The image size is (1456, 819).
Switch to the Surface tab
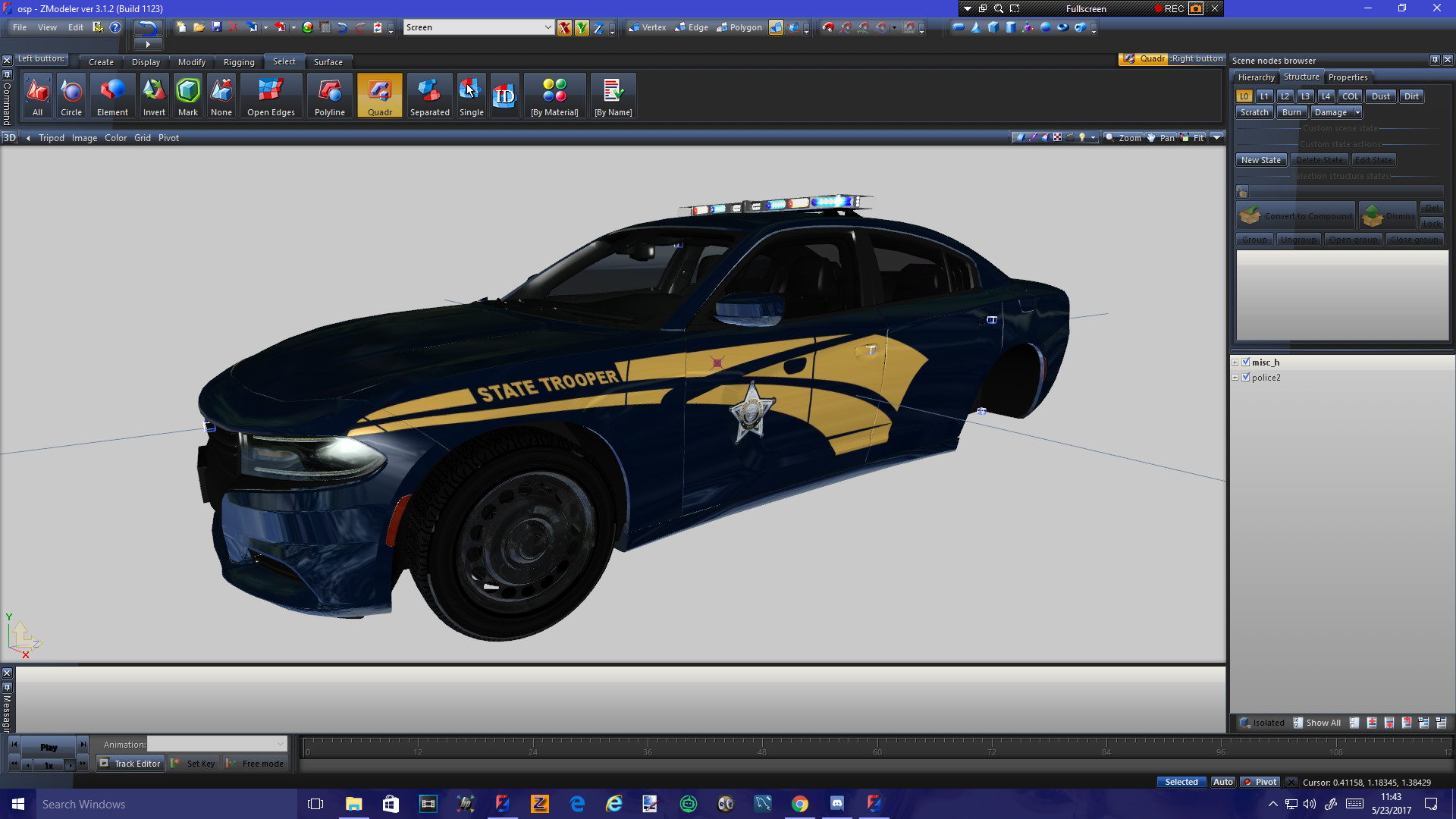(328, 62)
